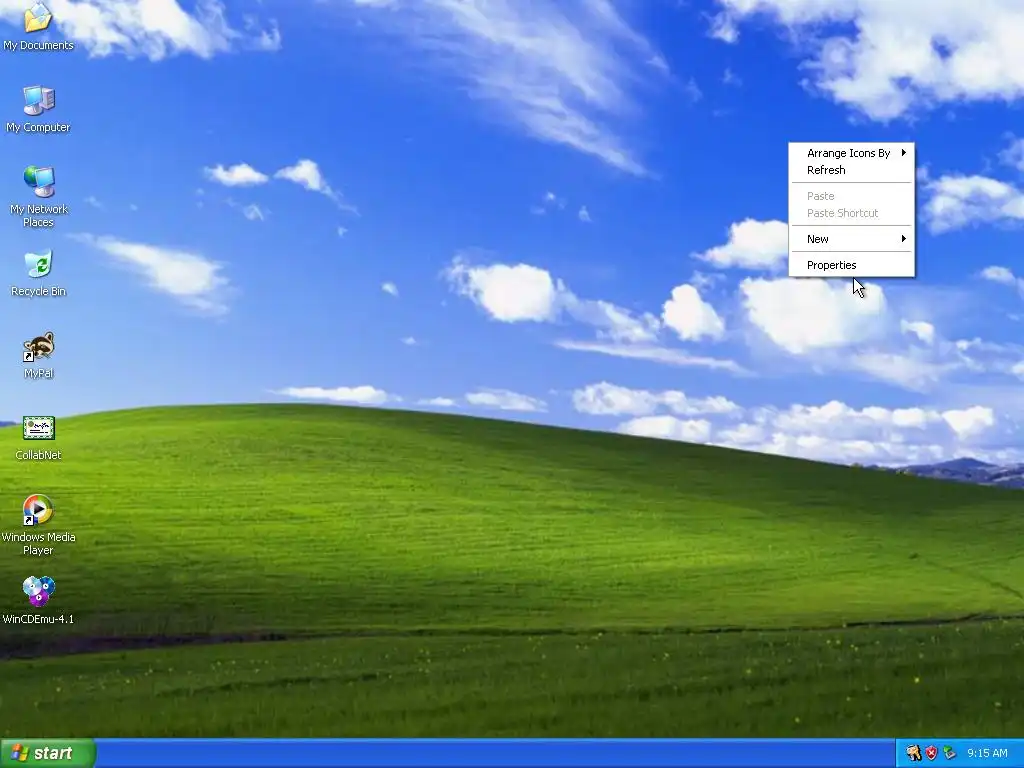Image resolution: width=1024 pixels, height=768 pixels.
Task: Open the Arrange Icons By submenu
Action: coord(852,153)
